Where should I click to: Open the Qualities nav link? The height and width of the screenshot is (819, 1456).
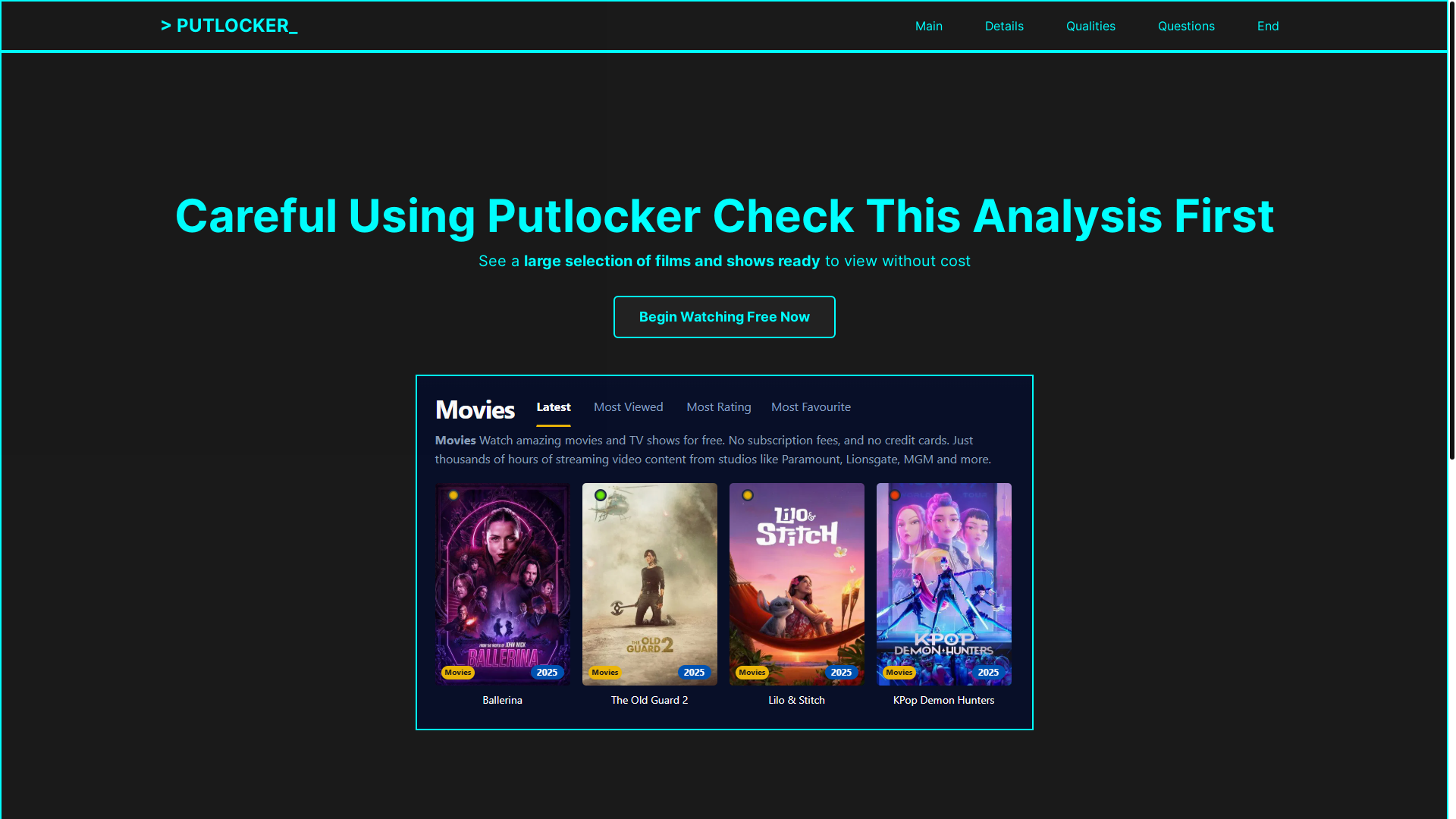point(1090,26)
